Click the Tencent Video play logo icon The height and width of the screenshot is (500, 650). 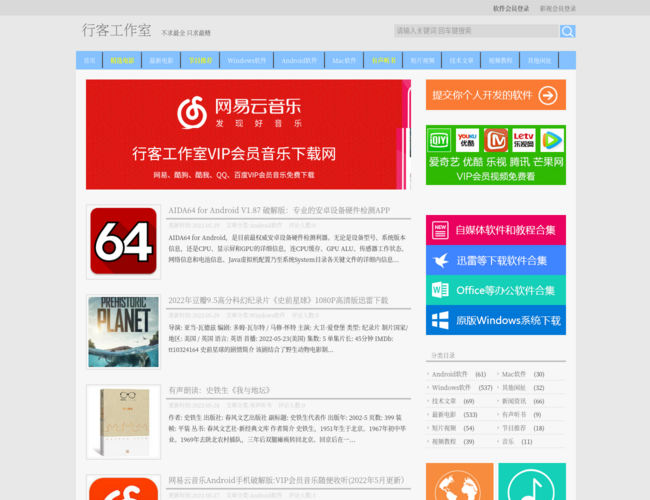[x=552, y=140]
